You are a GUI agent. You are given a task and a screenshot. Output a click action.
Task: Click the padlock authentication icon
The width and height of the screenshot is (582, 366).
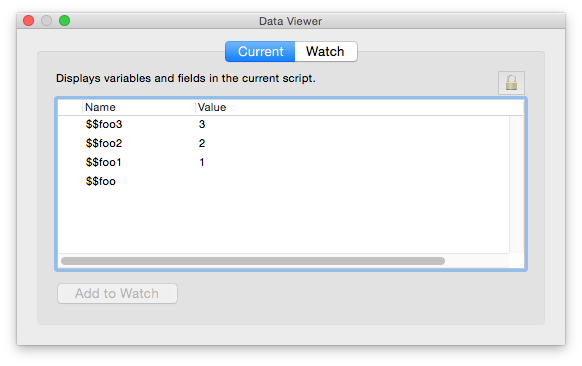[511, 82]
